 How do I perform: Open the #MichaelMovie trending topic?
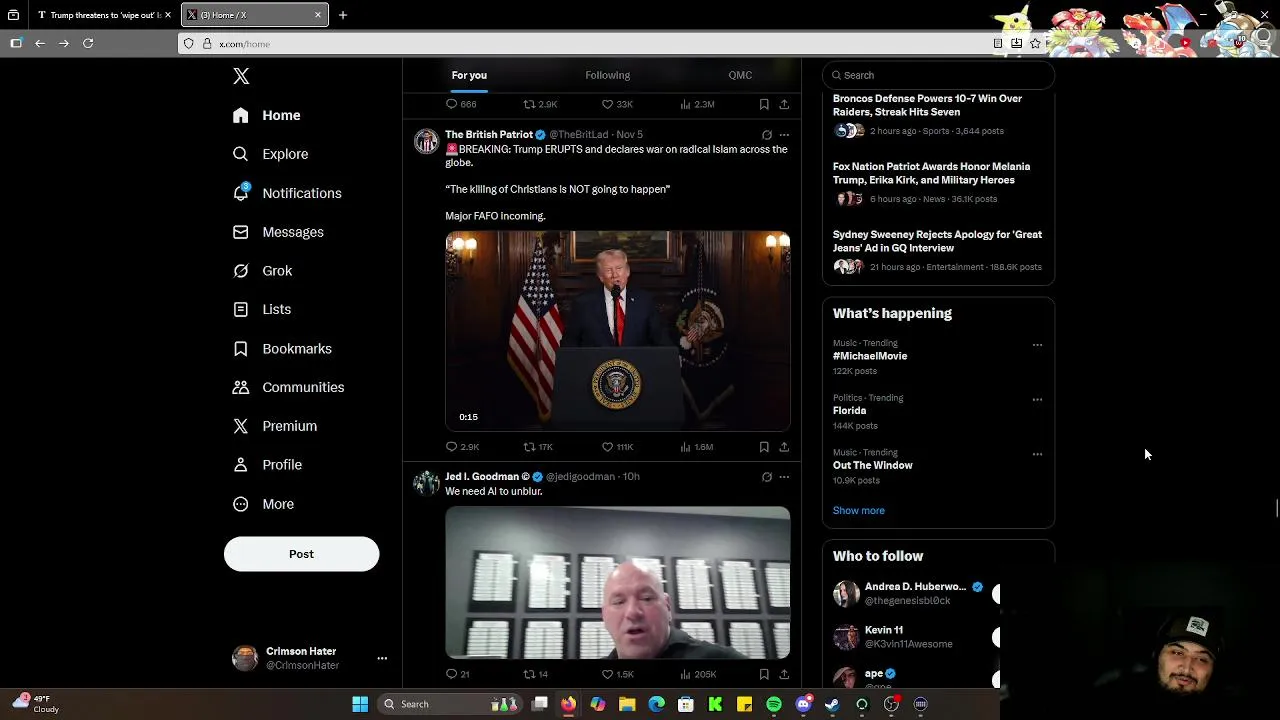click(870, 356)
